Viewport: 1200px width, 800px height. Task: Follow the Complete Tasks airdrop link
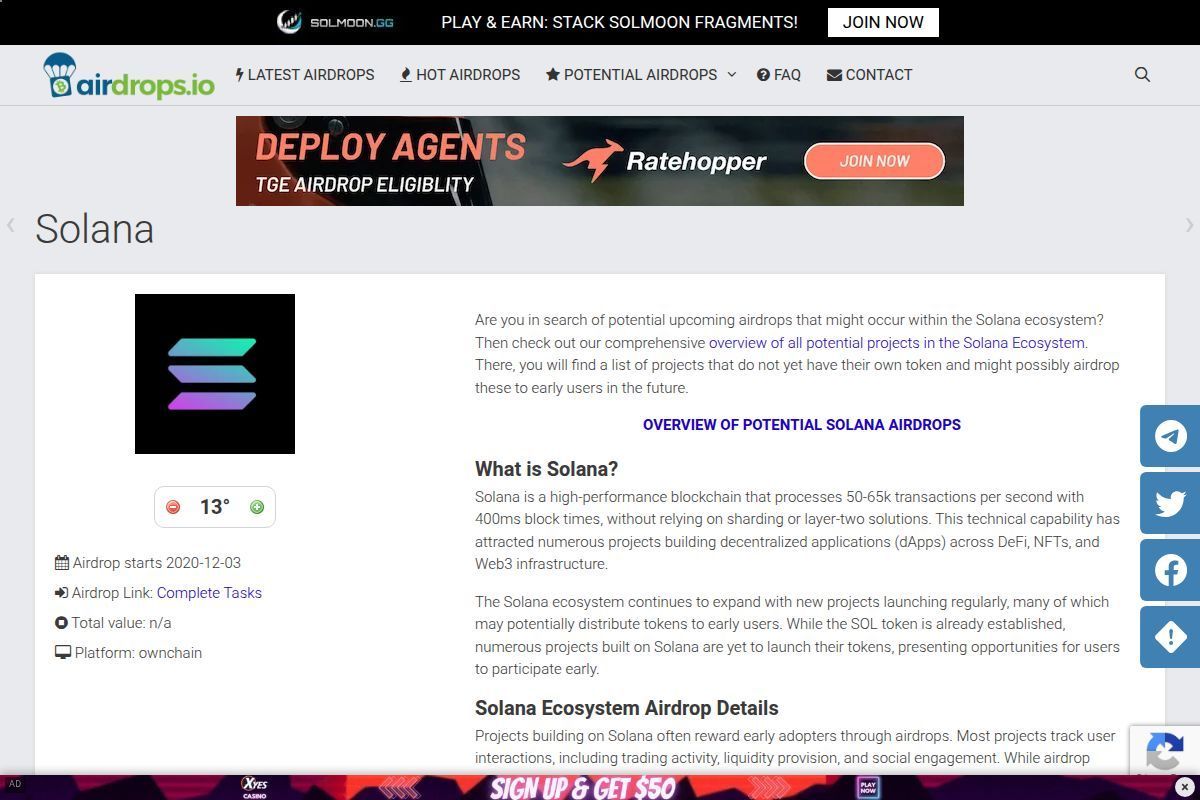tap(209, 592)
